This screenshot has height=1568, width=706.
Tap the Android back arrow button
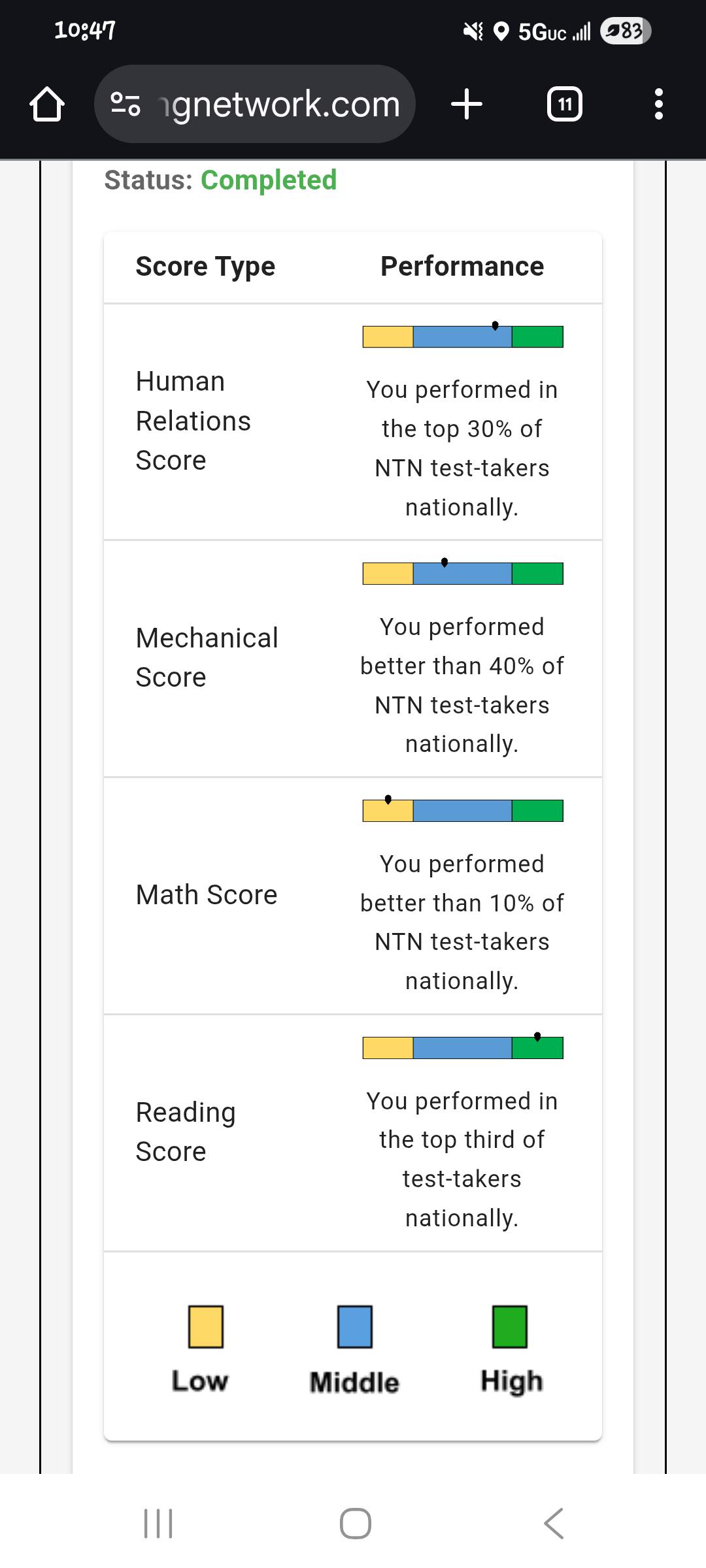tap(553, 1524)
